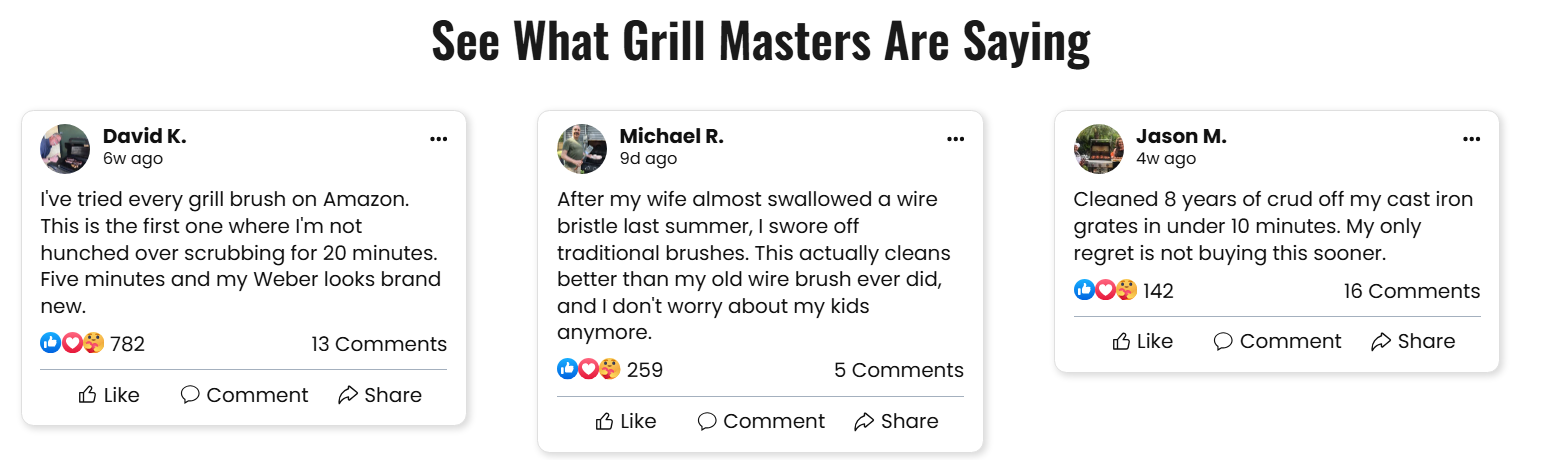Open Jason M.'s profile avatar
Screen dimensions: 1559x460
pos(1099,149)
